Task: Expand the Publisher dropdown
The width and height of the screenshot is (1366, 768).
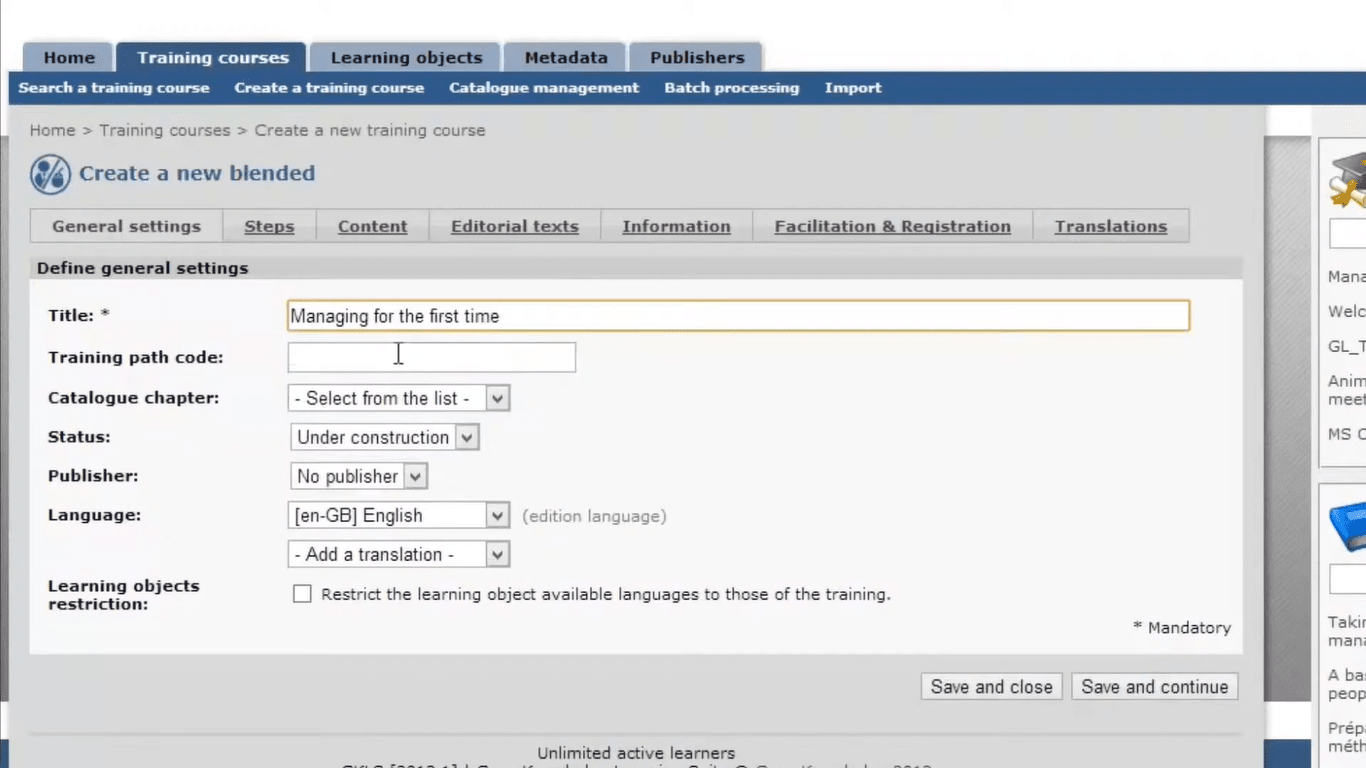Action: (414, 476)
